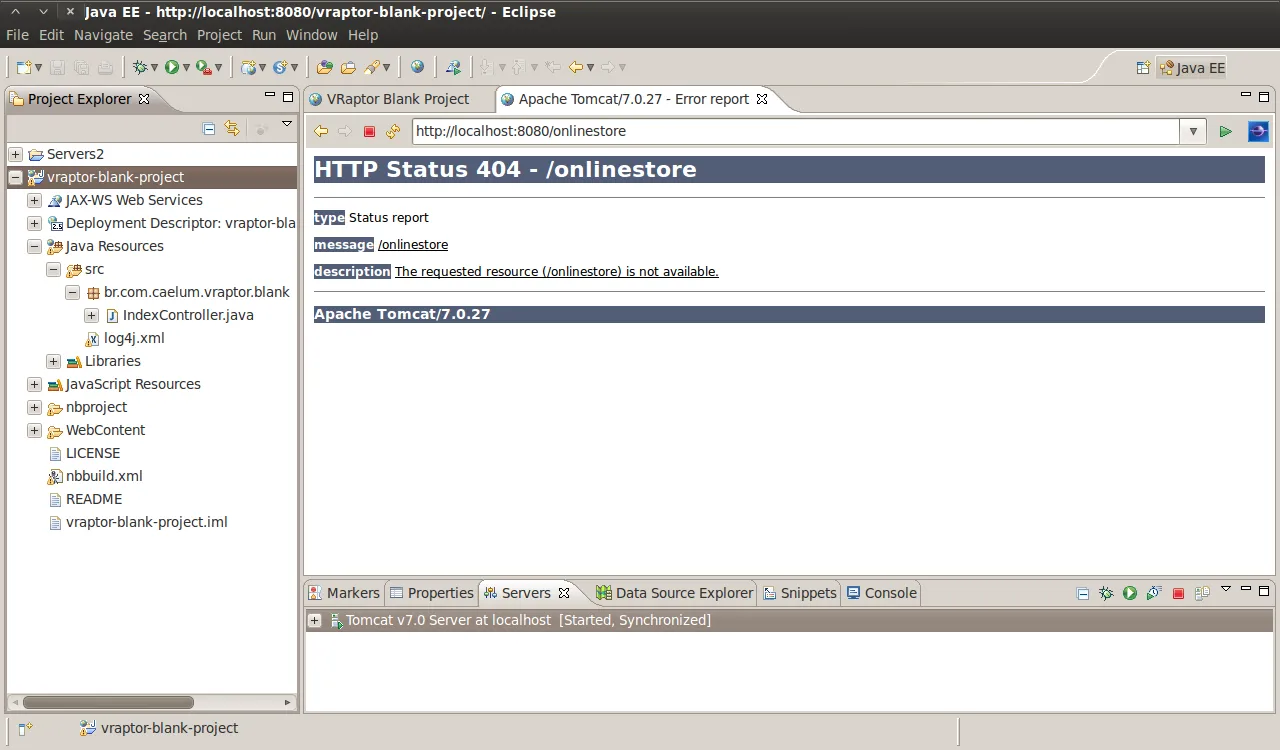Expand JAX-WS Web Services node

[34, 200]
